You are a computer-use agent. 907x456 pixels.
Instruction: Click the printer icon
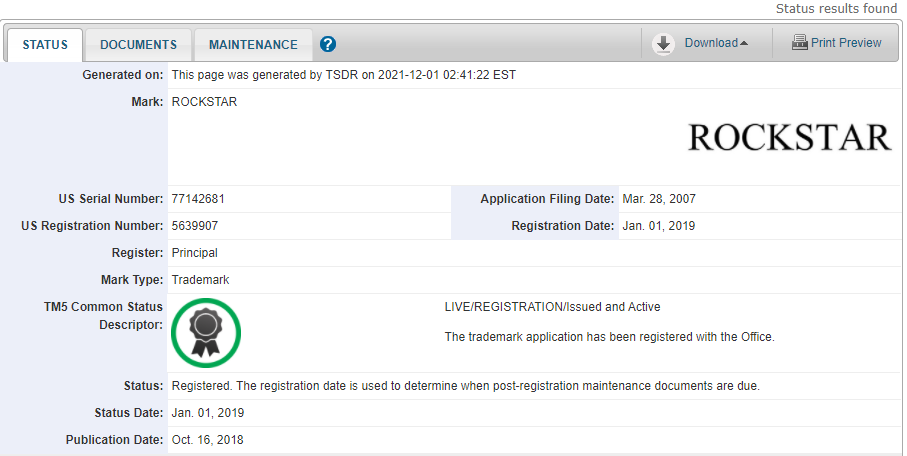click(x=800, y=43)
